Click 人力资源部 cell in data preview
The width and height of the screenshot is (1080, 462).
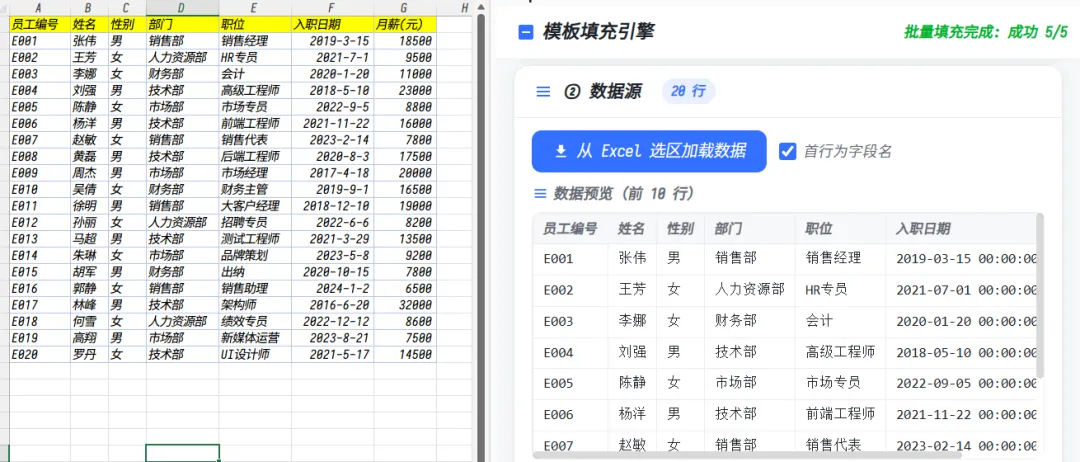click(750, 290)
